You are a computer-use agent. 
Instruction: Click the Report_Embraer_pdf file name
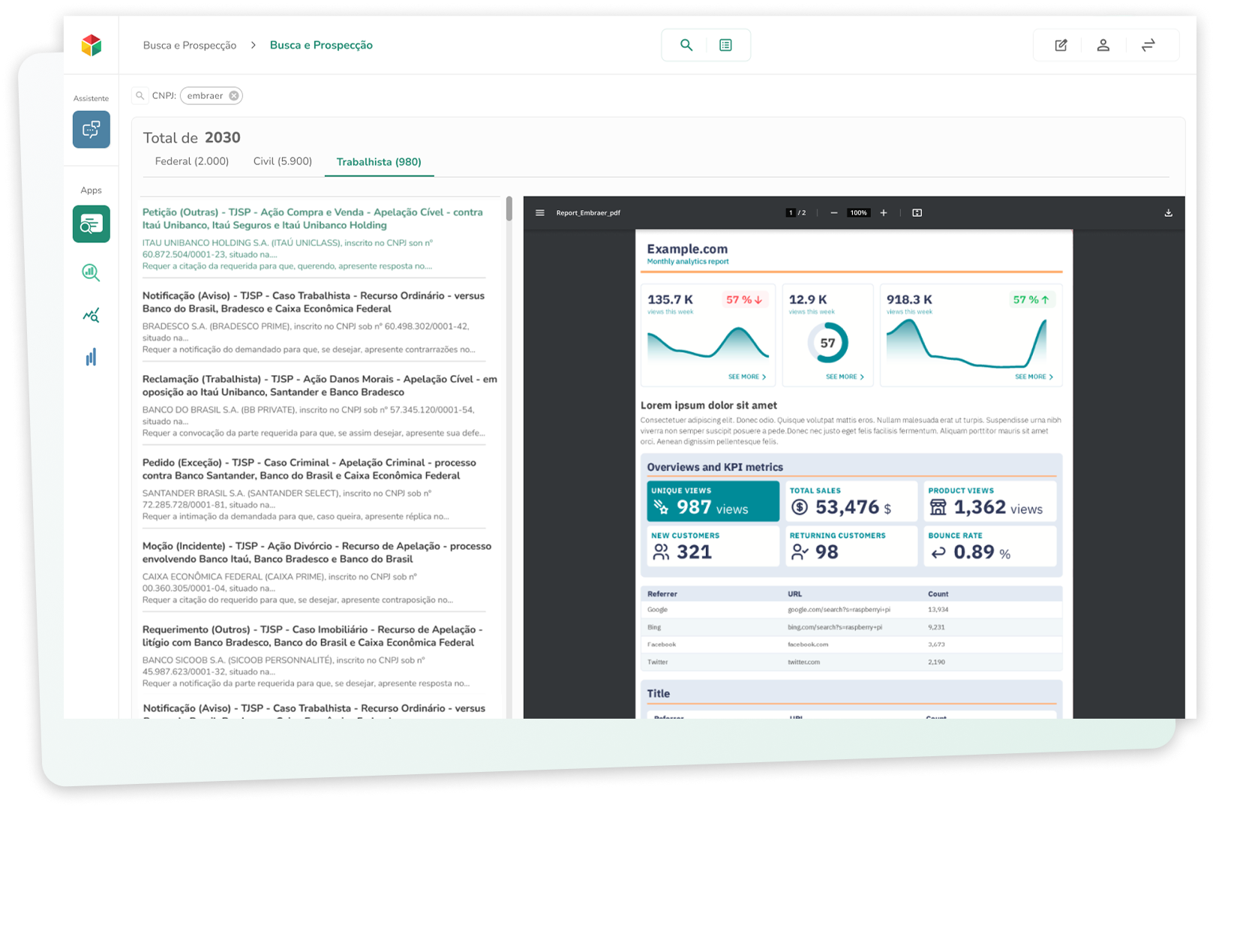(x=588, y=212)
